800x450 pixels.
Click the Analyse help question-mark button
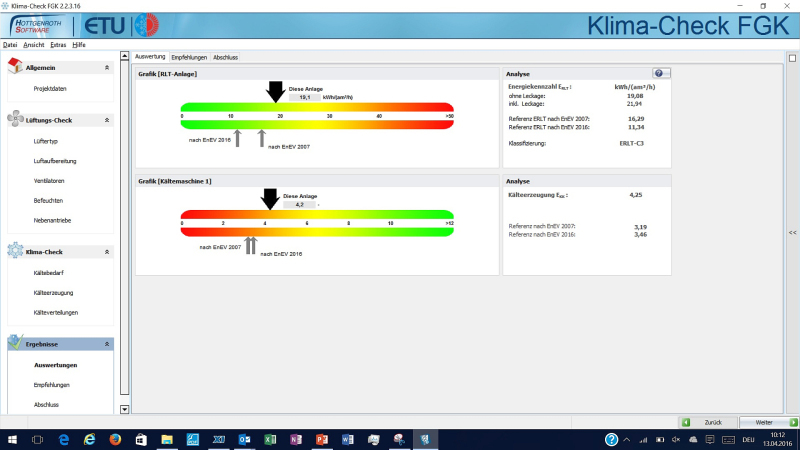tap(661, 73)
